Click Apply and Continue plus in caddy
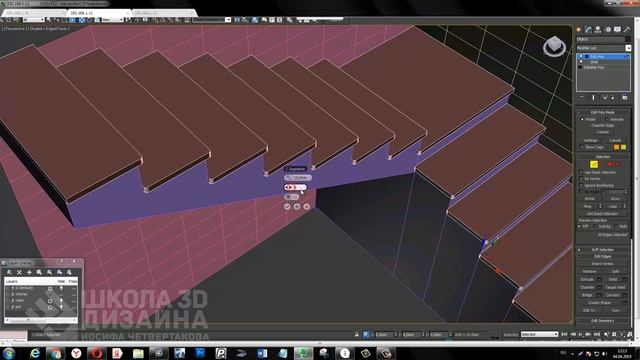 [297, 207]
